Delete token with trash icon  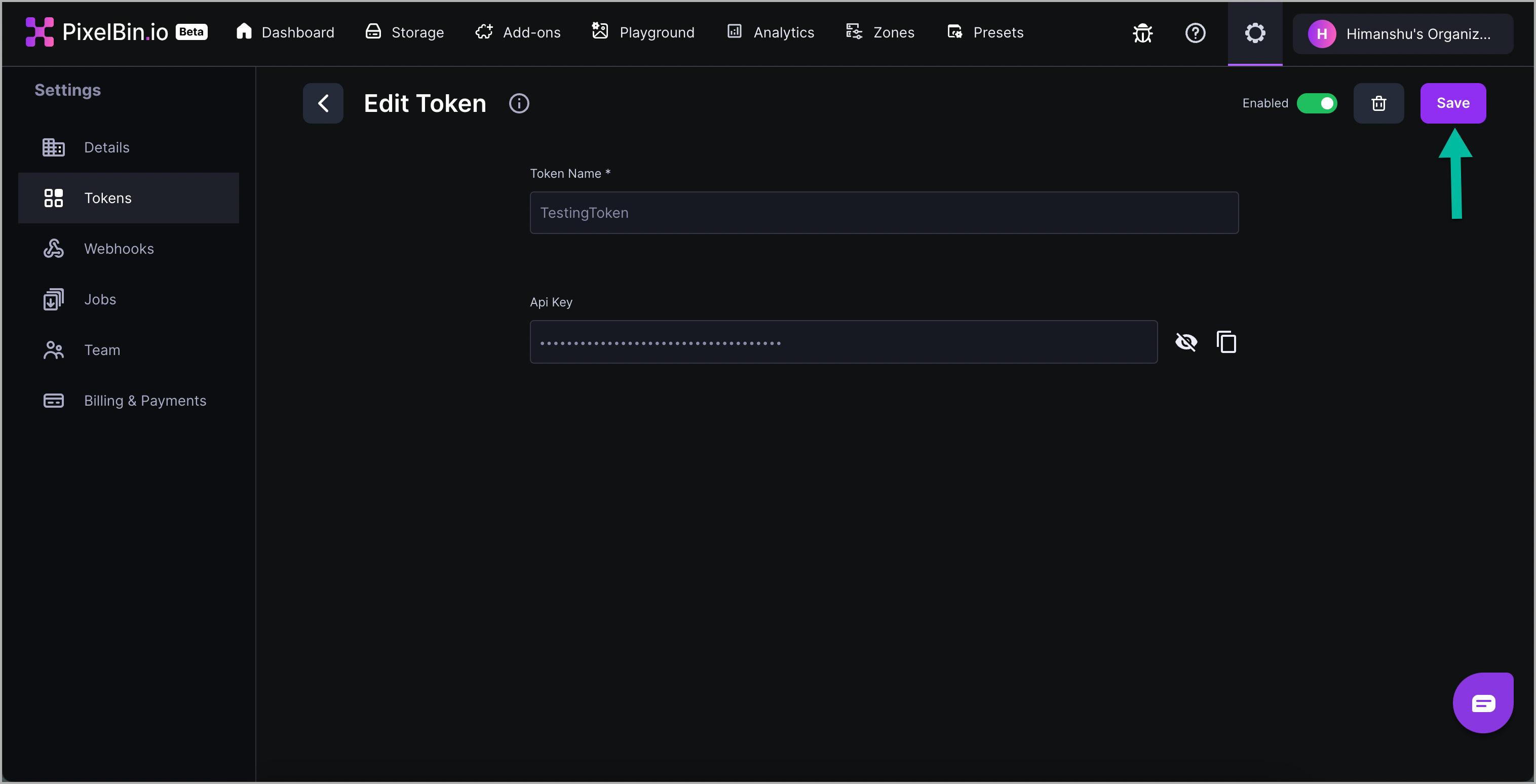[1378, 103]
